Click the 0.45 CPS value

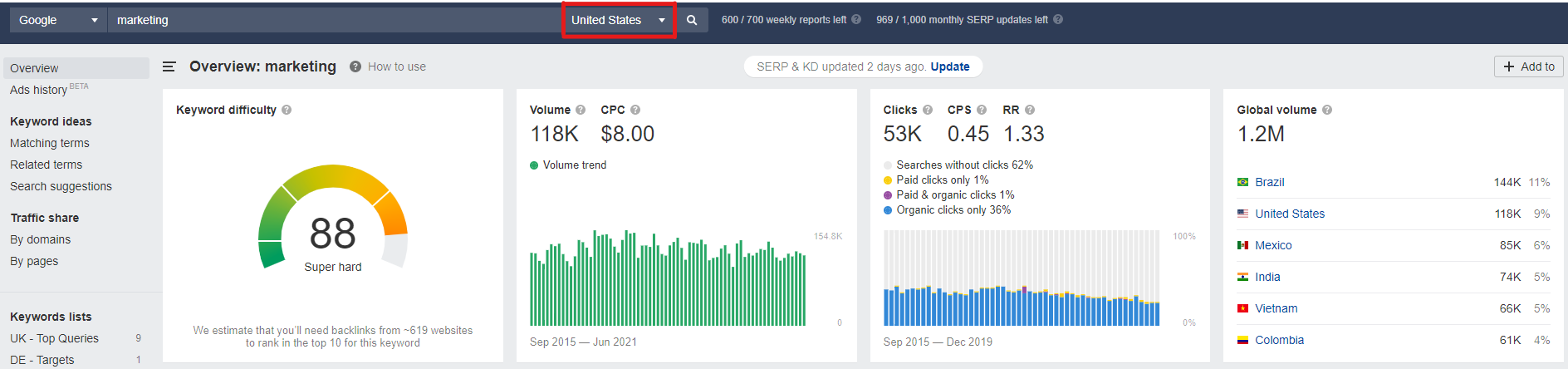coord(968,134)
